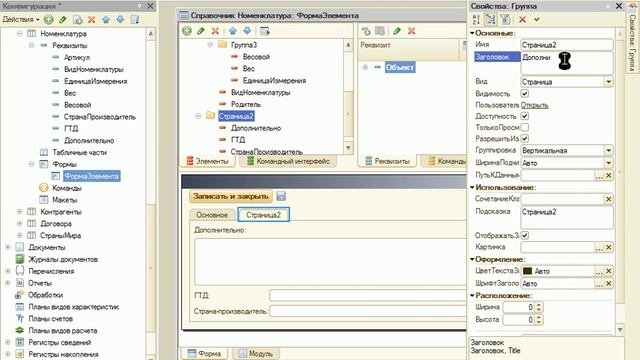Move form element up arrow

click(x=233, y=31)
